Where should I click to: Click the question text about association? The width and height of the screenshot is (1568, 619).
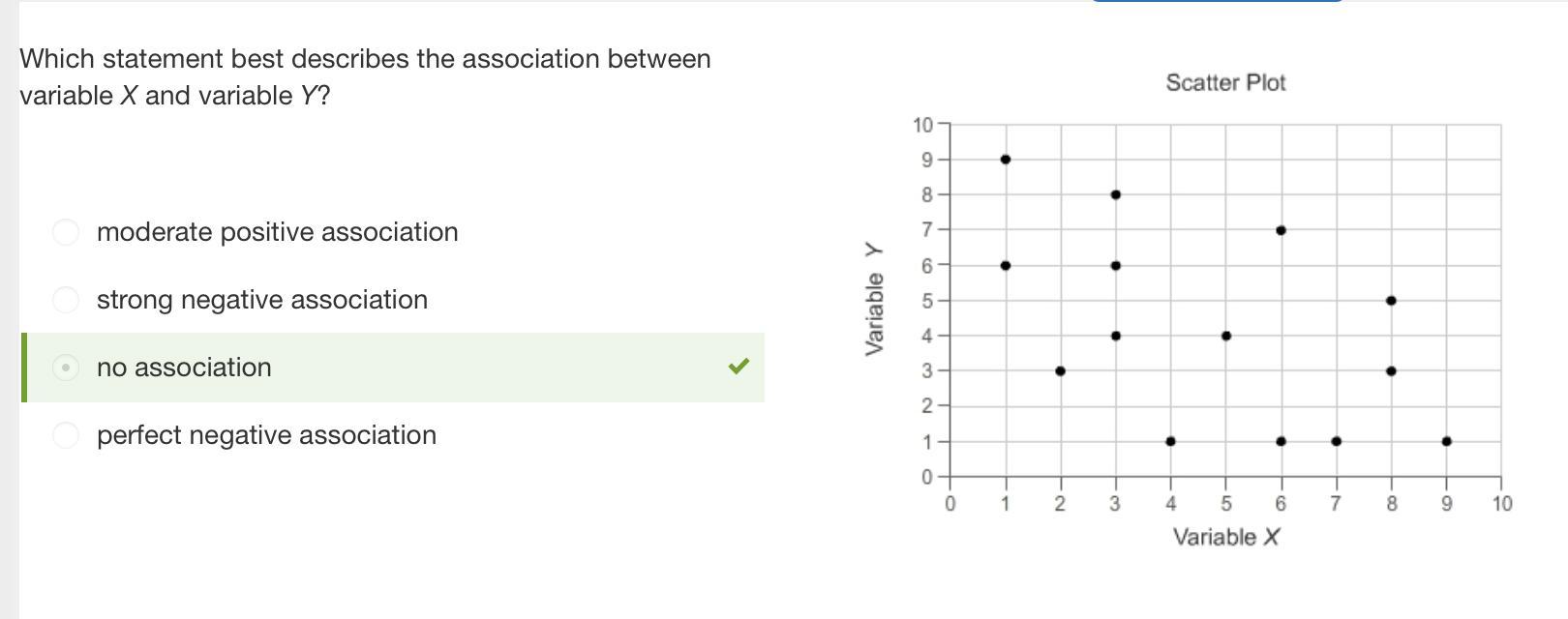pos(365,76)
